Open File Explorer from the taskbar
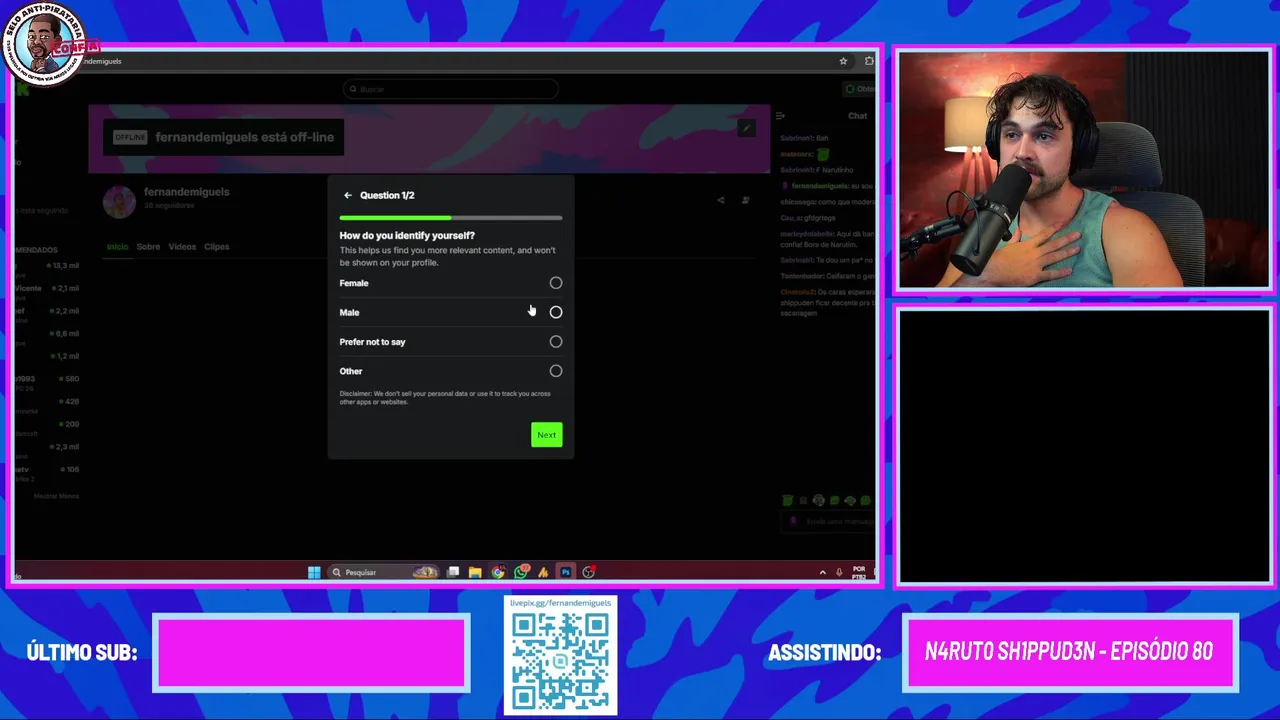 (x=475, y=572)
